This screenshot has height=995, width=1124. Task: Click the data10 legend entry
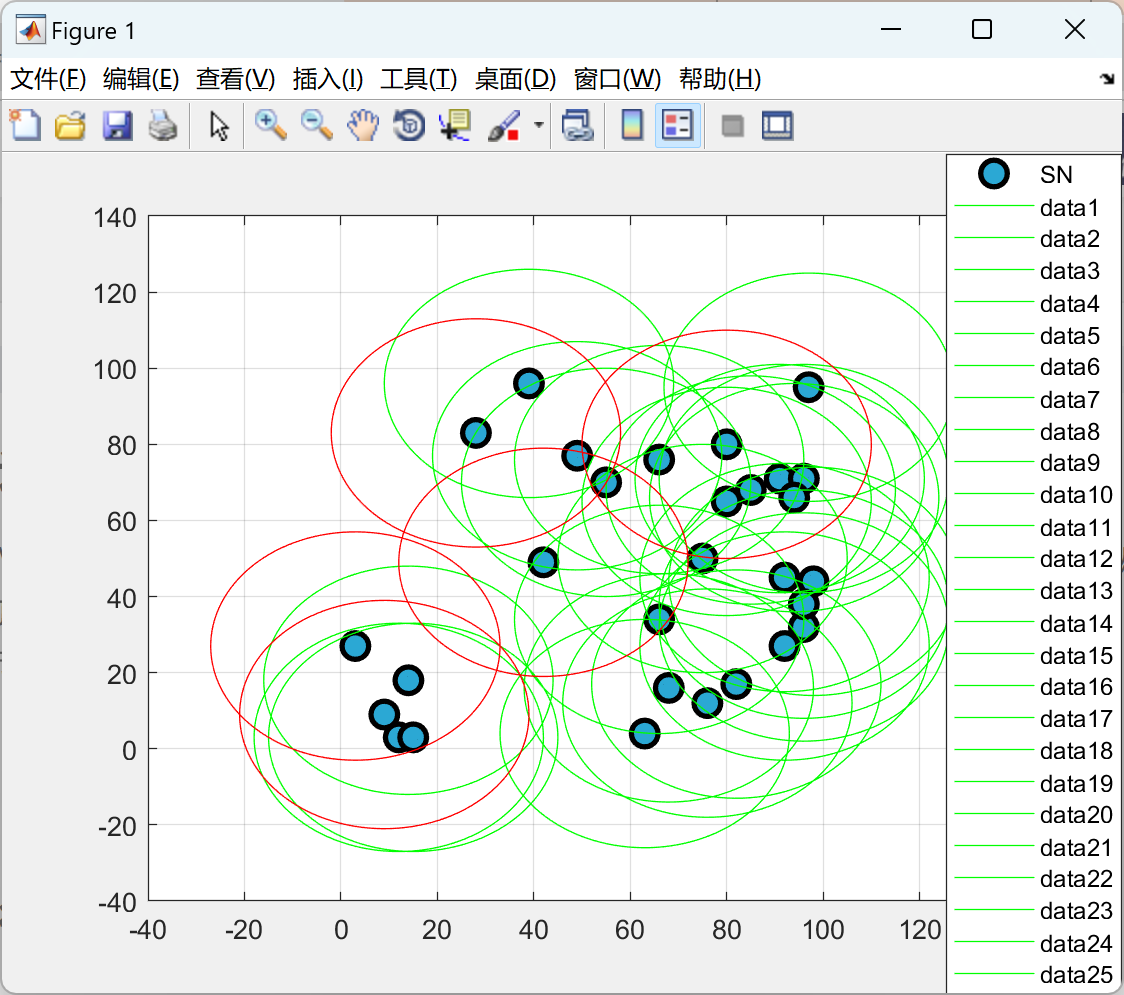coord(1076,495)
